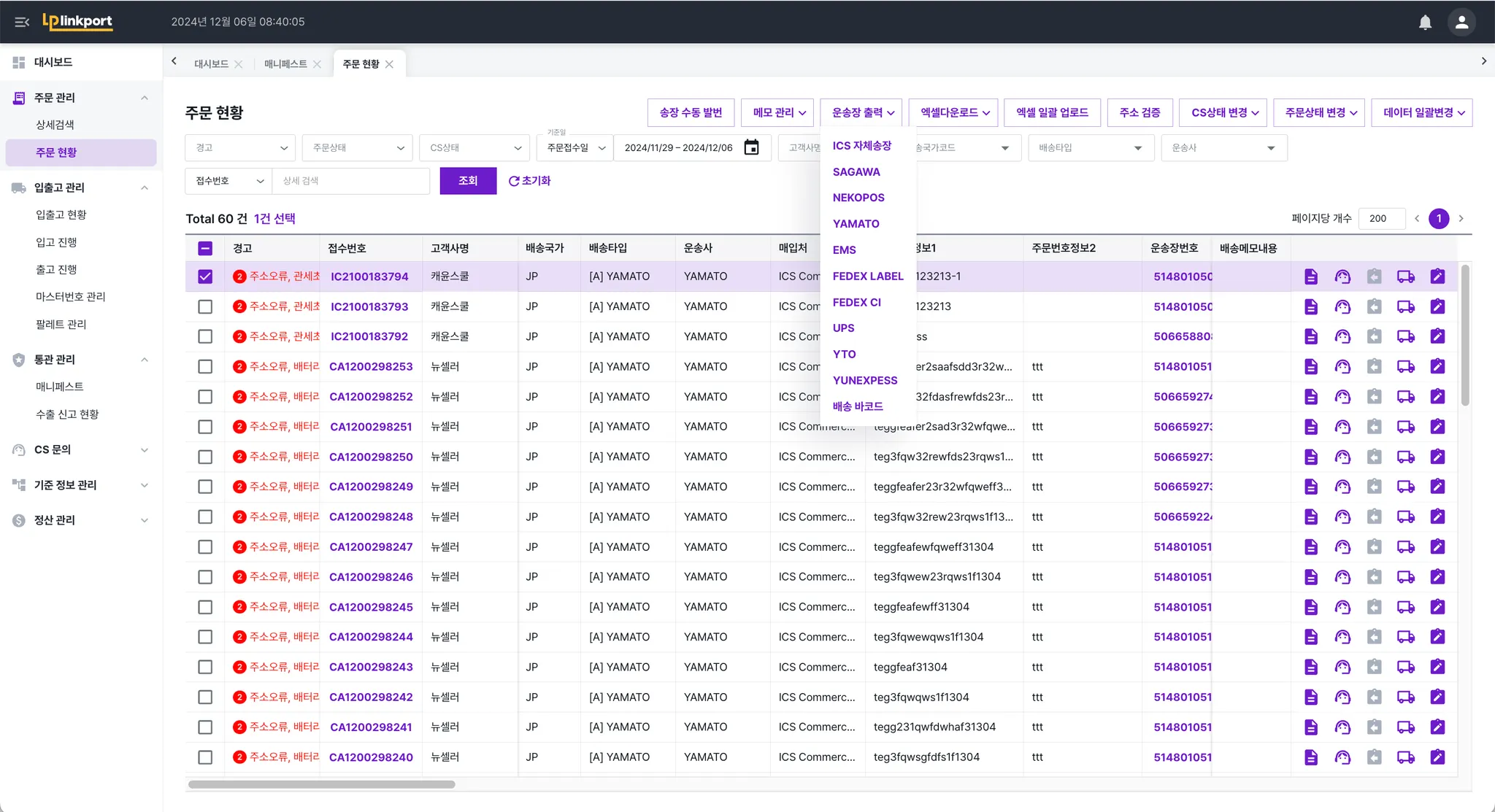Open the user profile avatar
This screenshot has width=1495, height=812.
click(1461, 22)
